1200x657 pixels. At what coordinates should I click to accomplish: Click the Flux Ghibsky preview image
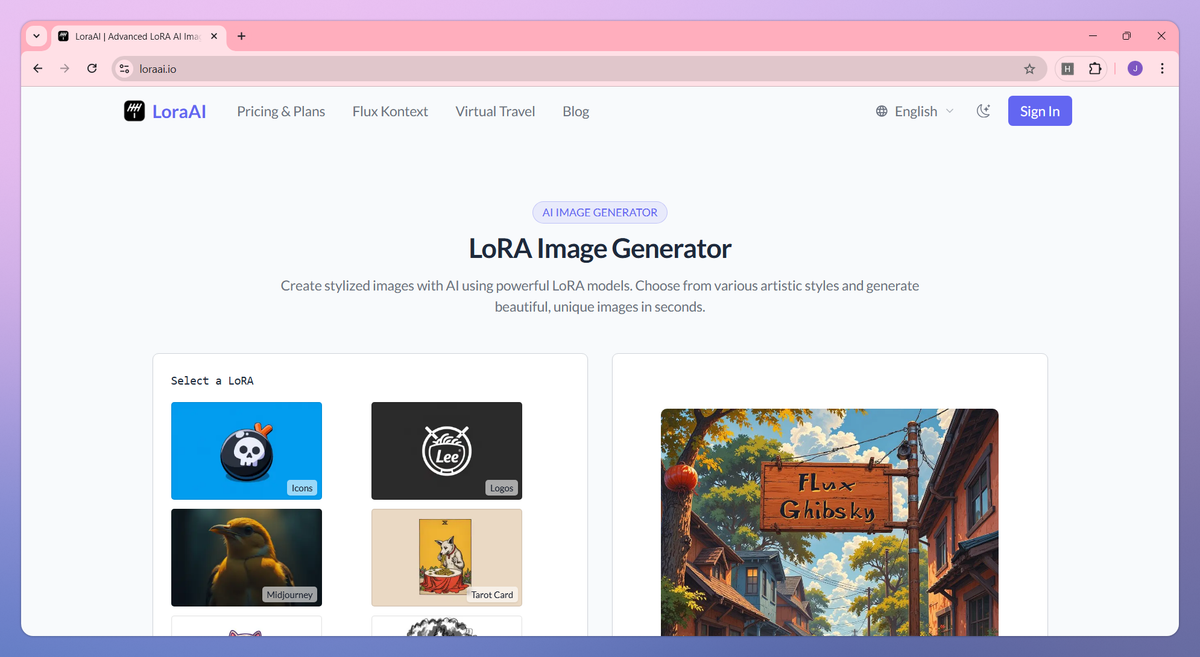(x=829, y=522)
